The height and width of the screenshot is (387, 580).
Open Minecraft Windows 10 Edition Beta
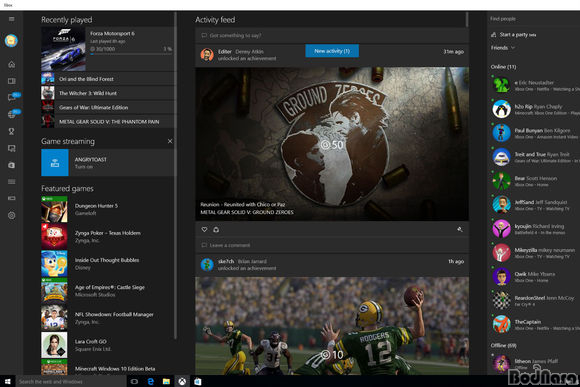tap(107, 367)
